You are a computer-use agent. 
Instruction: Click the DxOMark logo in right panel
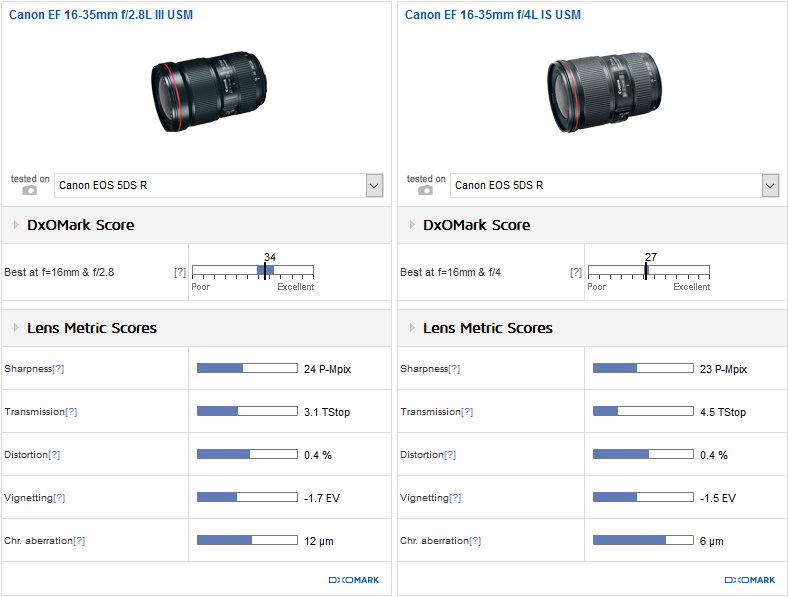[x=749, y=580]
